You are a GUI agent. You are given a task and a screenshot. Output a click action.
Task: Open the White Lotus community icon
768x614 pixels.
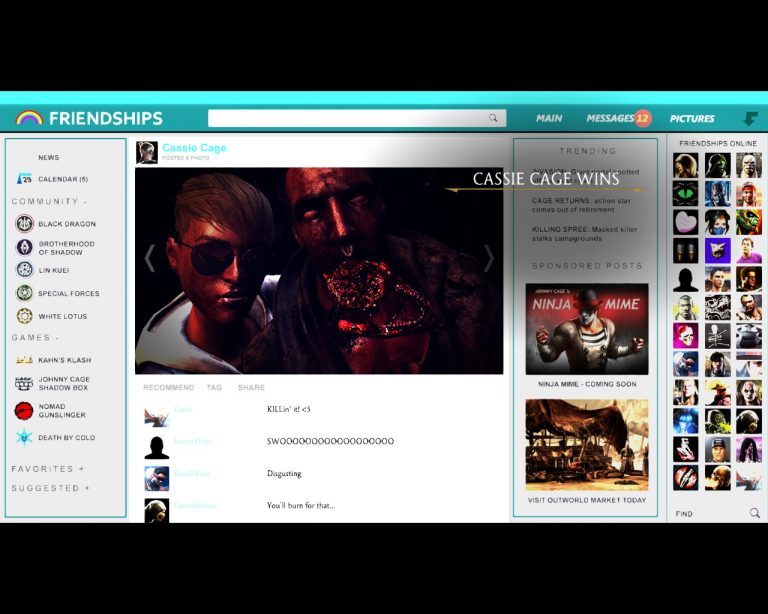(24, 316)
